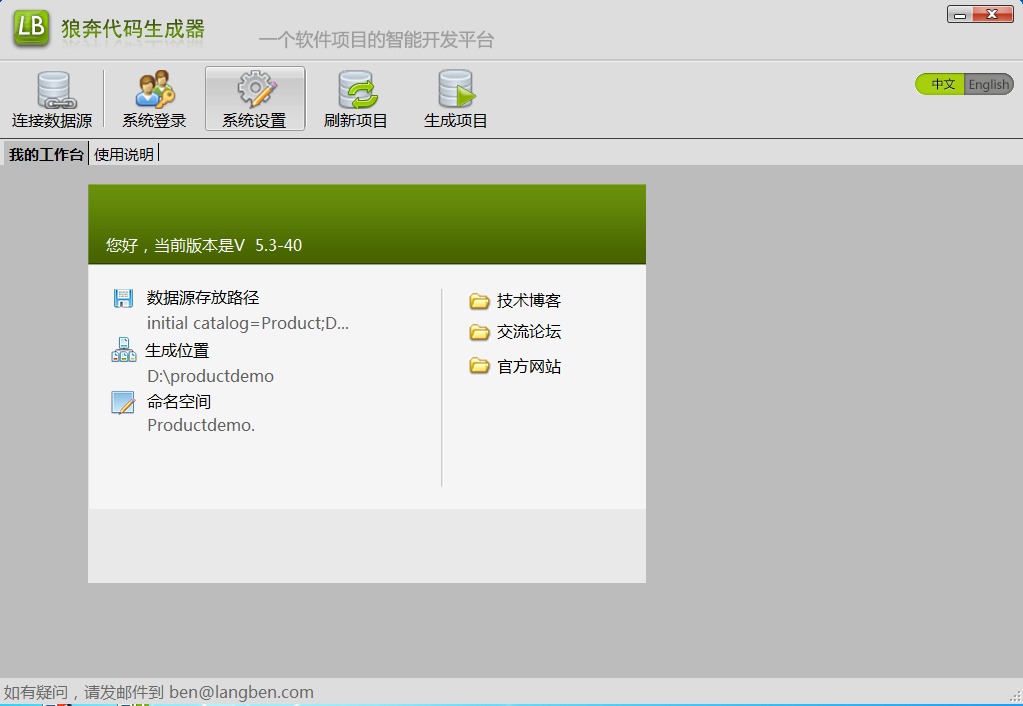Click the floppy disk icon beside 数据源存放路径
Viewport: 1023px width, 706px height.
123,298
